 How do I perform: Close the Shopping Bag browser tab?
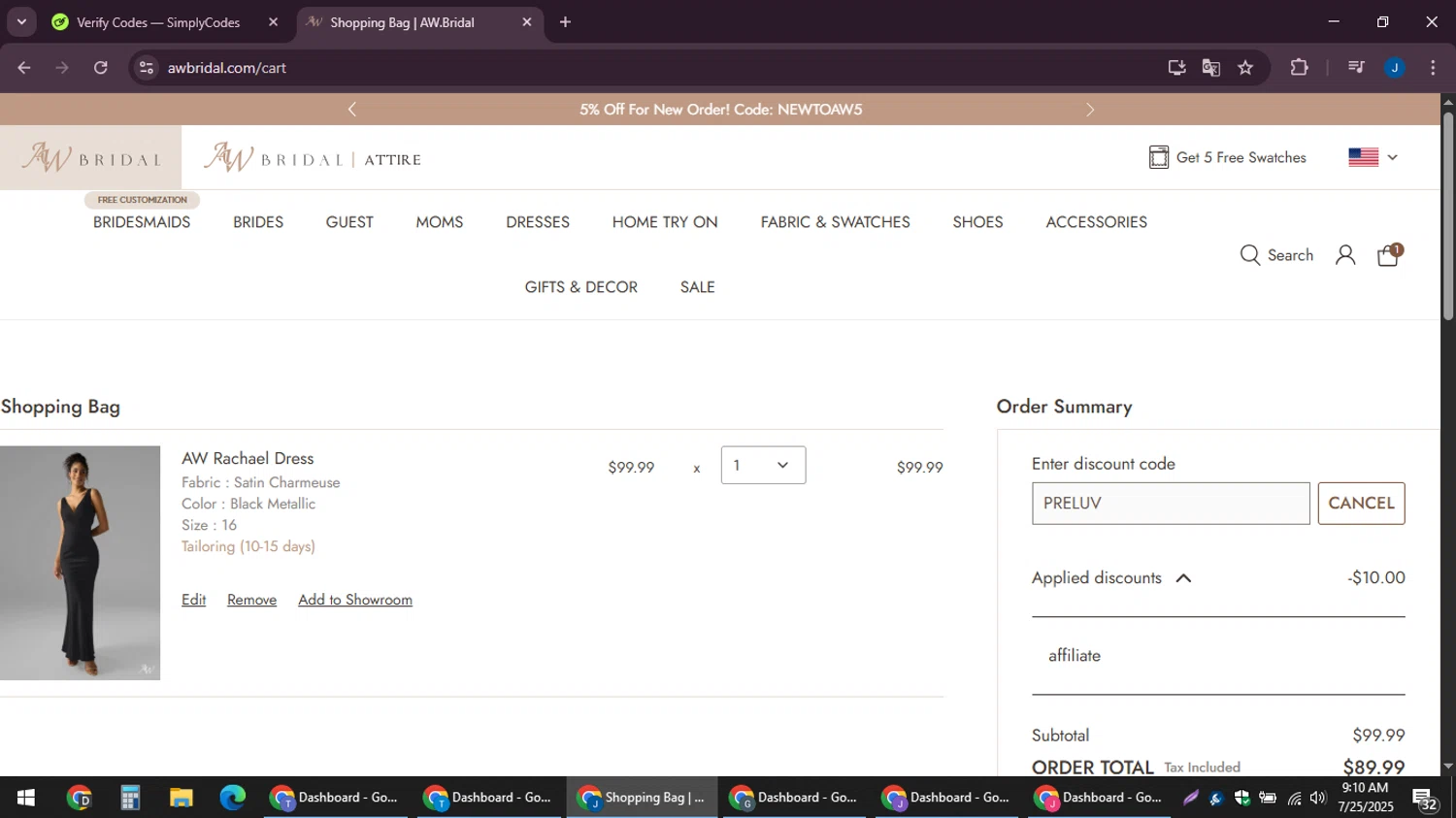527,22
